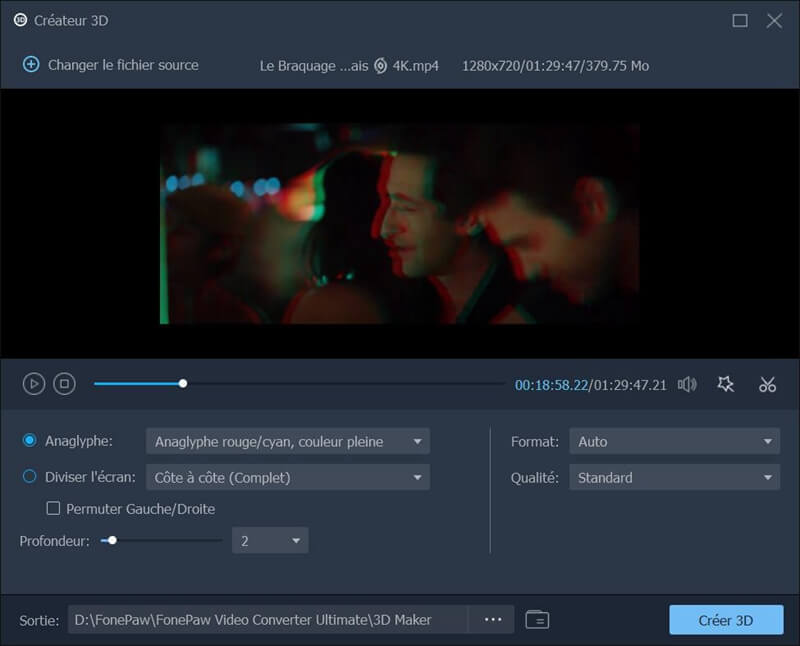Click the three-dots browse output path button
This screenshot has height=646, width=800.
click(x=492, y=619)
